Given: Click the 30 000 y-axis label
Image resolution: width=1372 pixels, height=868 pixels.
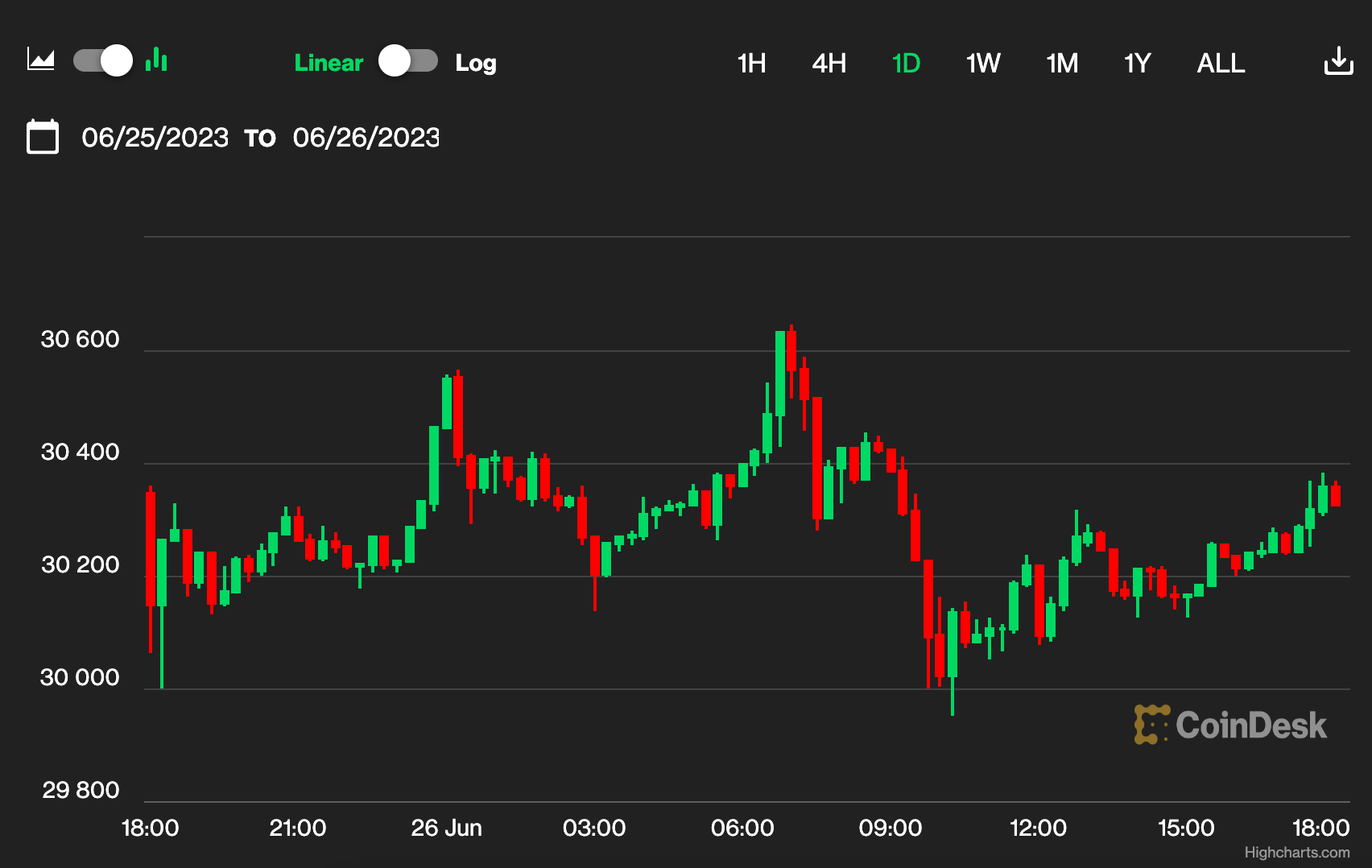Looking at the screenshot, I should 80,677.
